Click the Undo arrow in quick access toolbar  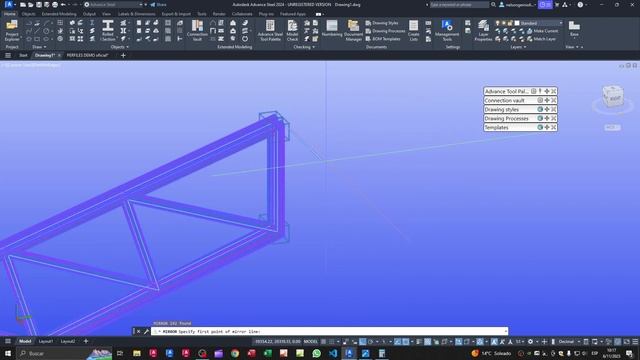pos(63,4)
